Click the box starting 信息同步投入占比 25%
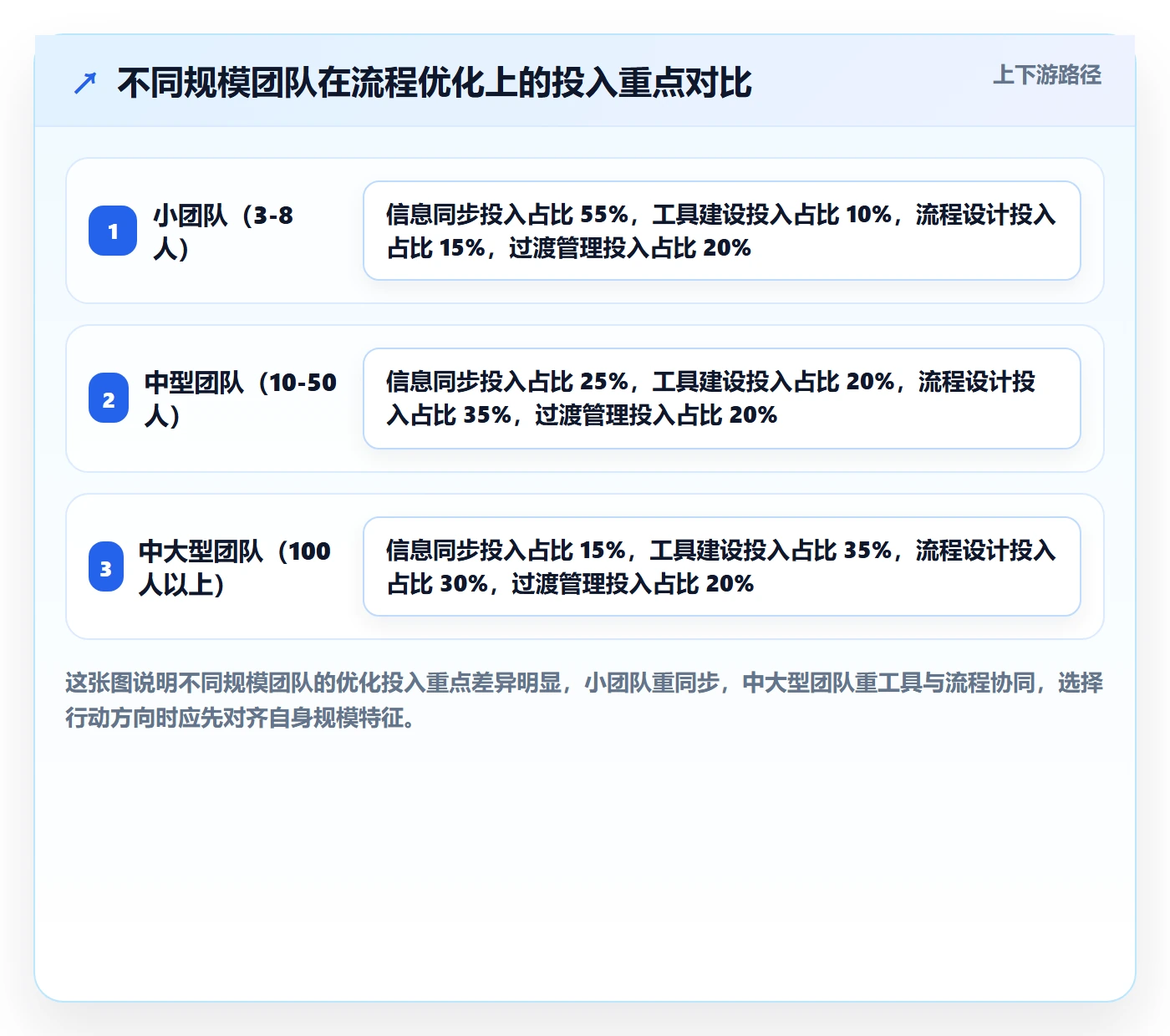1170x1036 pixels. [x=722, y=399]
